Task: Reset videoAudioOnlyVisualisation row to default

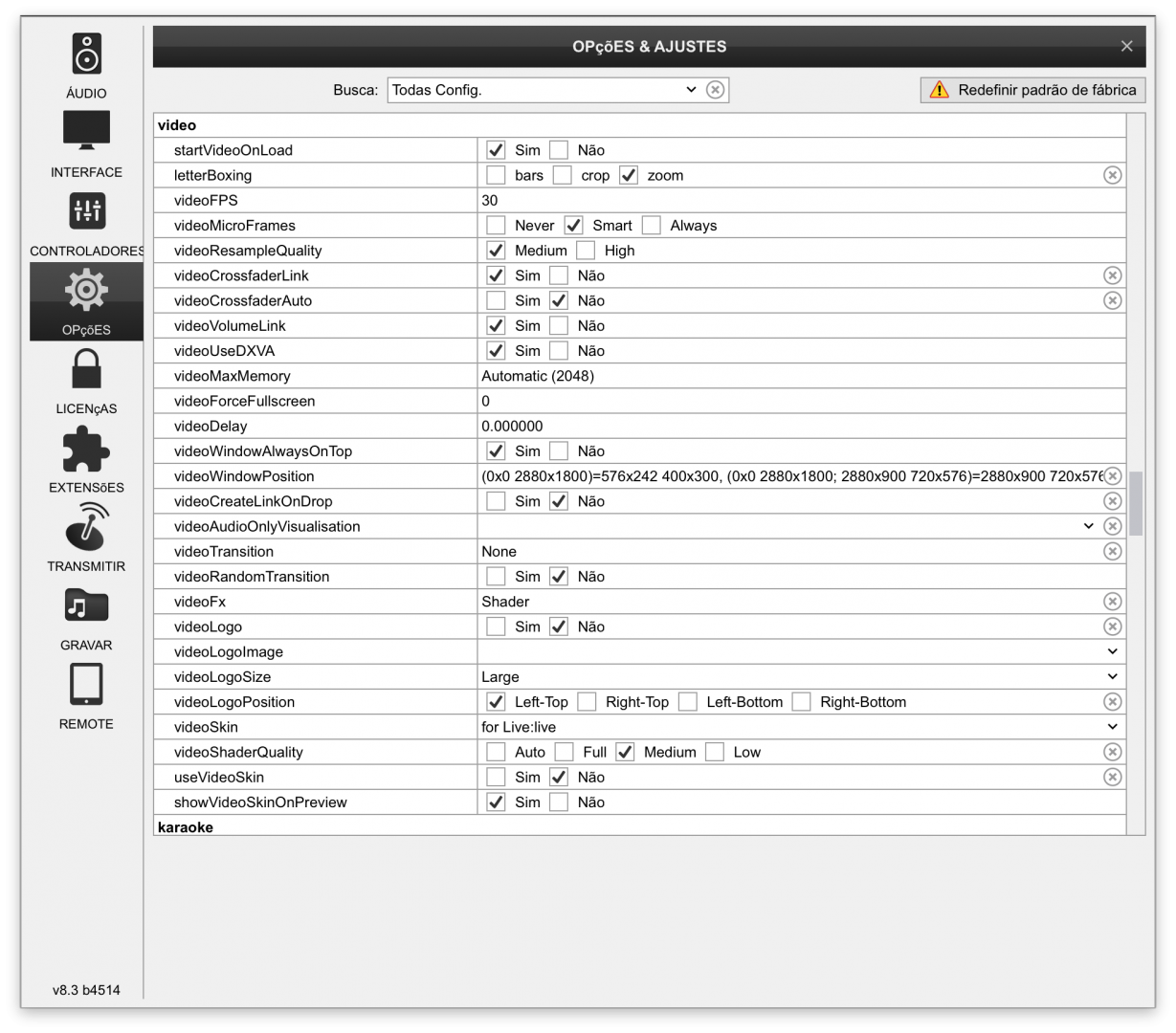Action: click(x=1112, y=526)
